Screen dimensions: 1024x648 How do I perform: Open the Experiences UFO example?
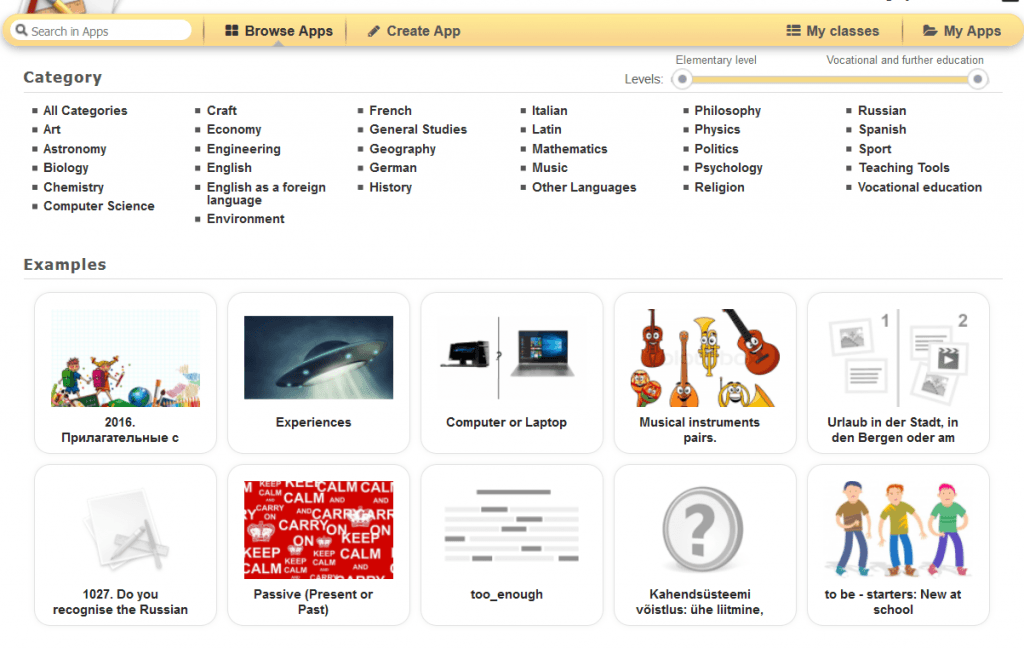pyautogui.click(x=319, y=373)
